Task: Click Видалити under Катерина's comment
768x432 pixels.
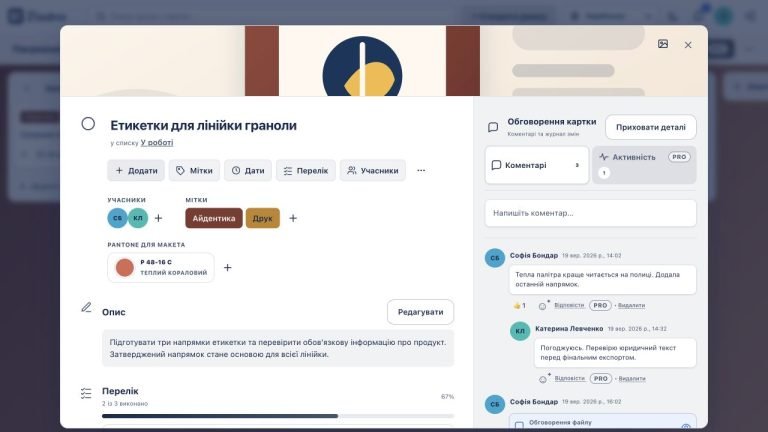Action: (x=632, y=379)
